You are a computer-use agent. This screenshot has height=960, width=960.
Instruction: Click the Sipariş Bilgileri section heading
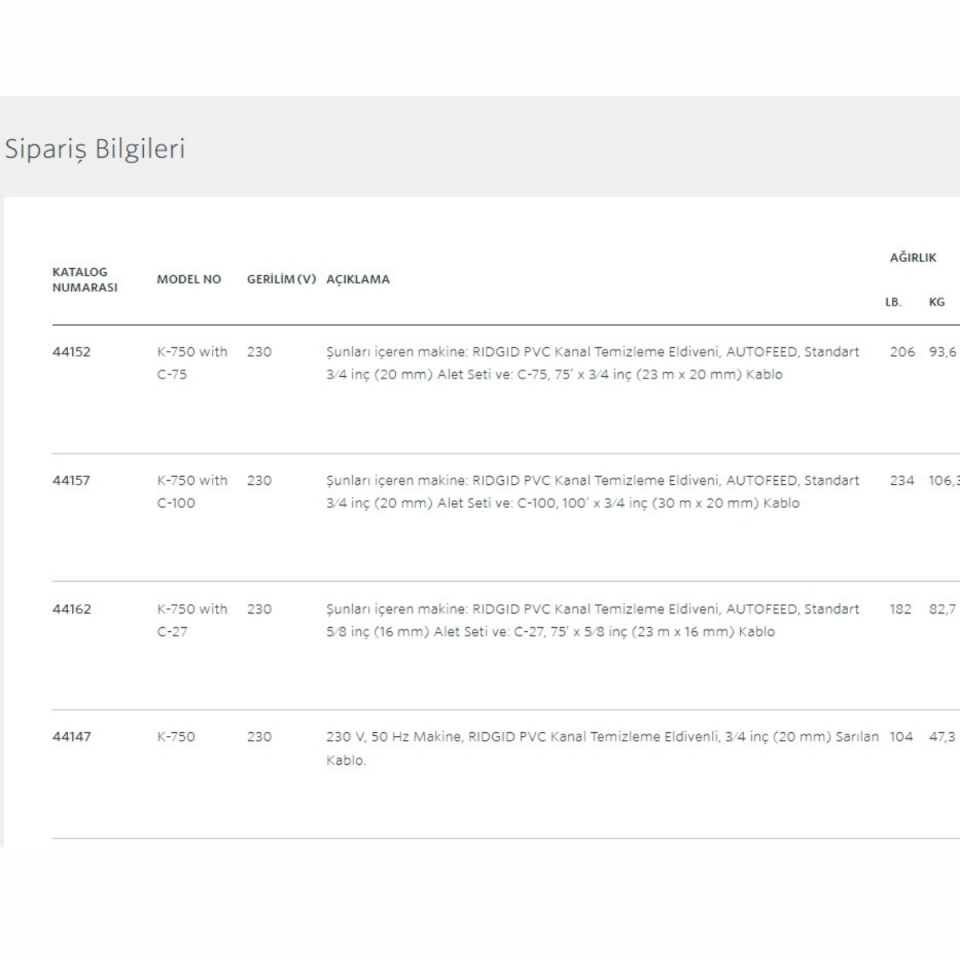[x=95, y=149]
